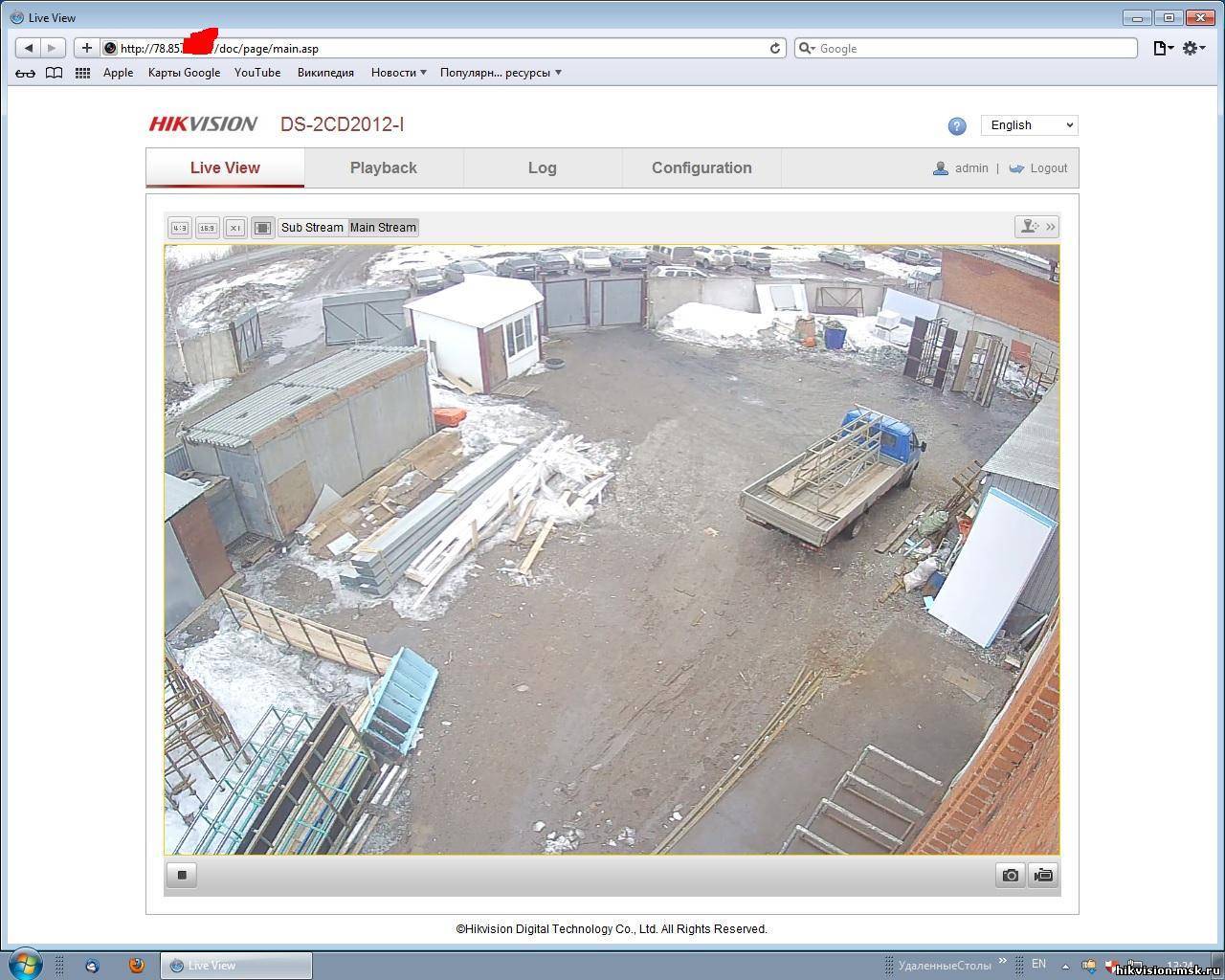Click the site icon in address bar

pos(110,48)
